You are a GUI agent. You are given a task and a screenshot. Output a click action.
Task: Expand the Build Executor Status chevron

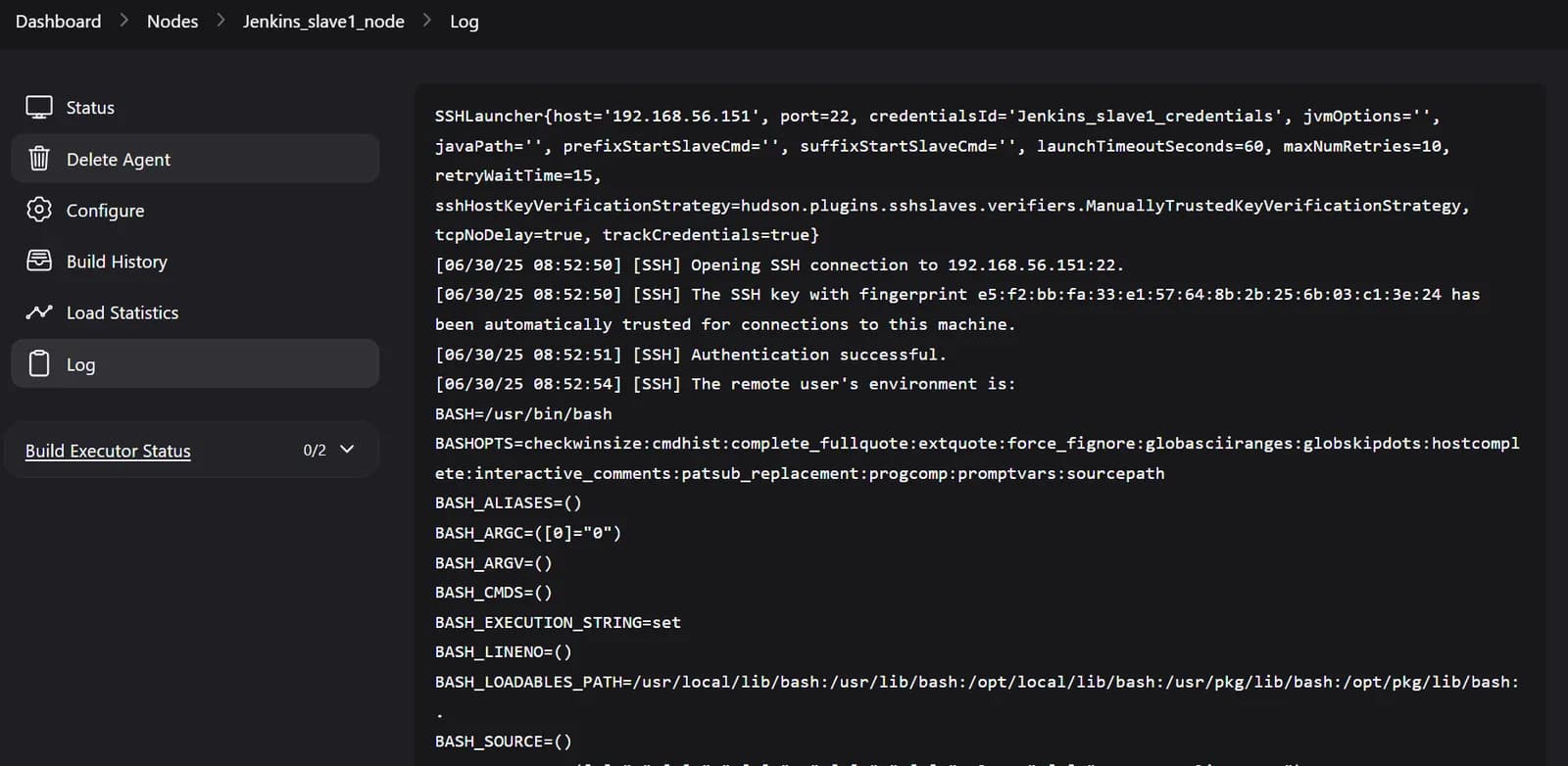pos(347,450)
